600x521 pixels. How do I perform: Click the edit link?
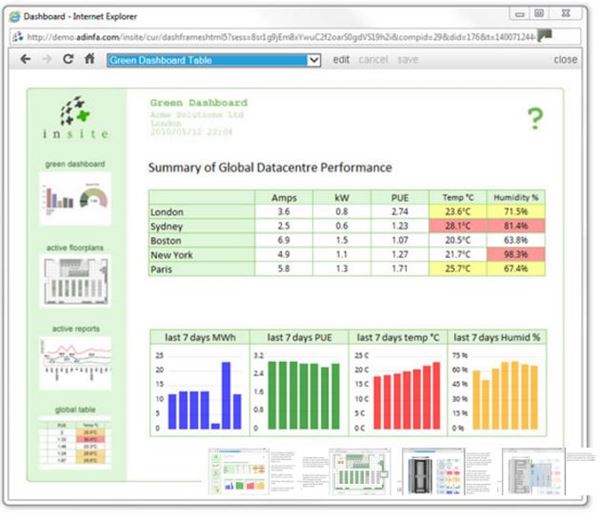coord(341,60)
